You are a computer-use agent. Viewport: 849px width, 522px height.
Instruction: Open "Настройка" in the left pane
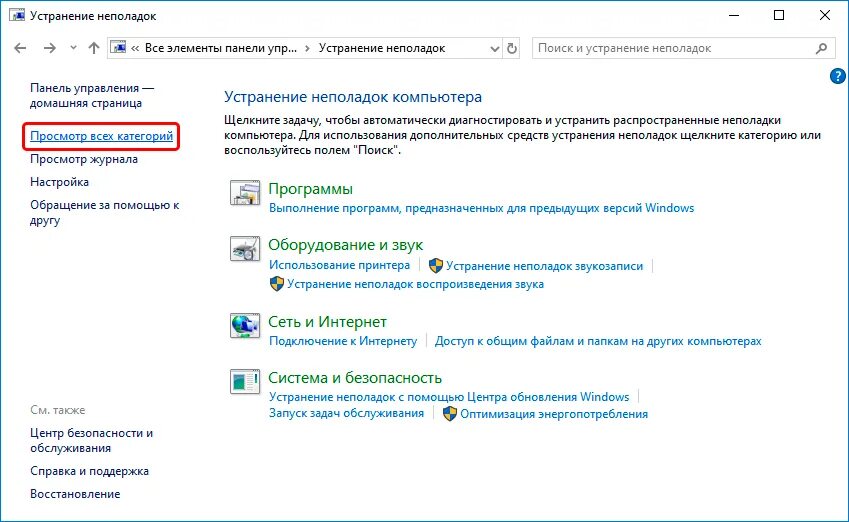coord(60,182)
